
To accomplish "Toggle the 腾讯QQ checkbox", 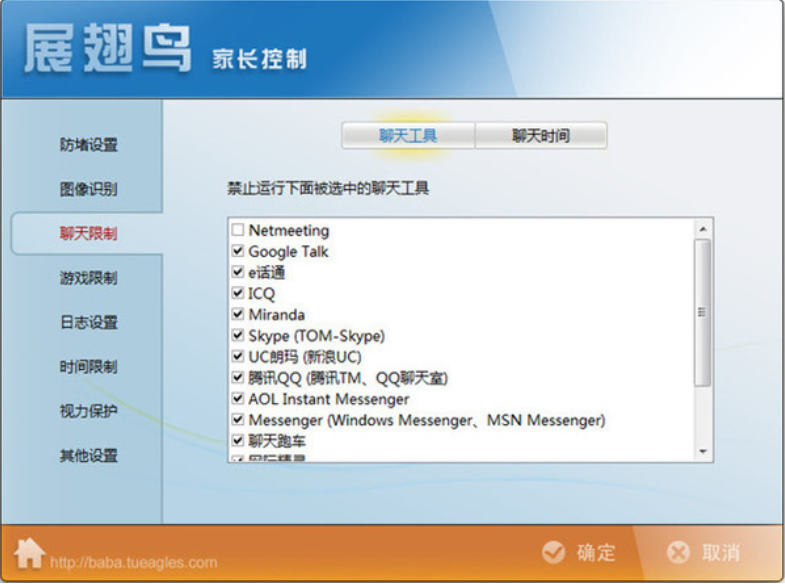I will click(237, 378).
